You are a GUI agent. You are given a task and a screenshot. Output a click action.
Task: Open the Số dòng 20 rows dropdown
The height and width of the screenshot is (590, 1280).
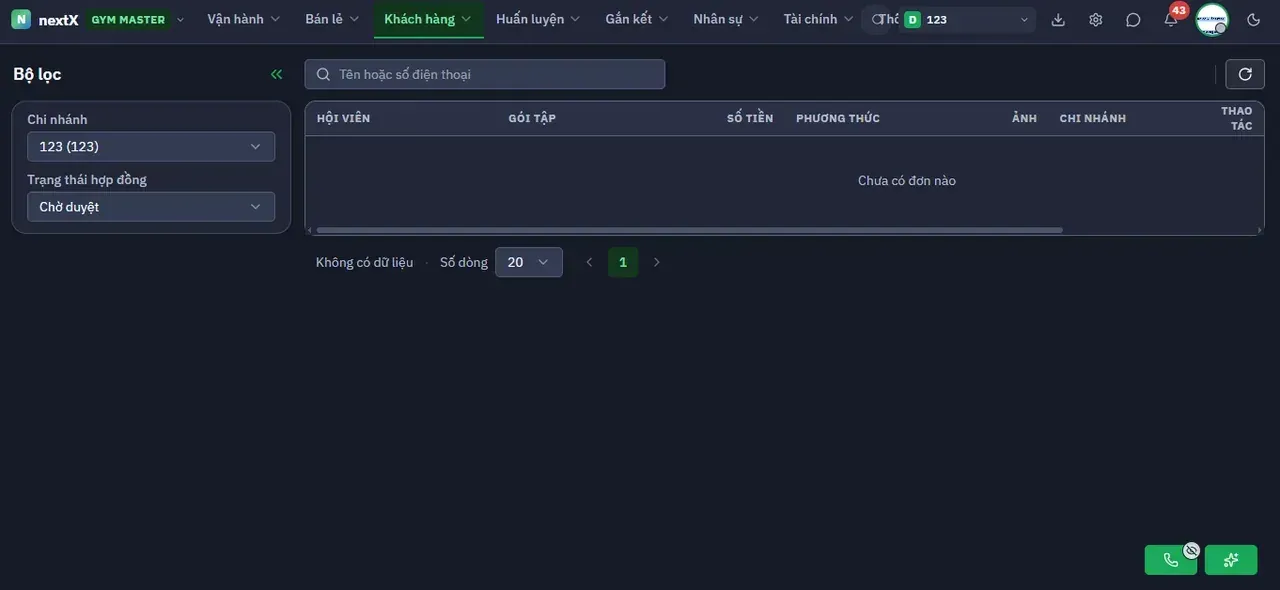529,262
